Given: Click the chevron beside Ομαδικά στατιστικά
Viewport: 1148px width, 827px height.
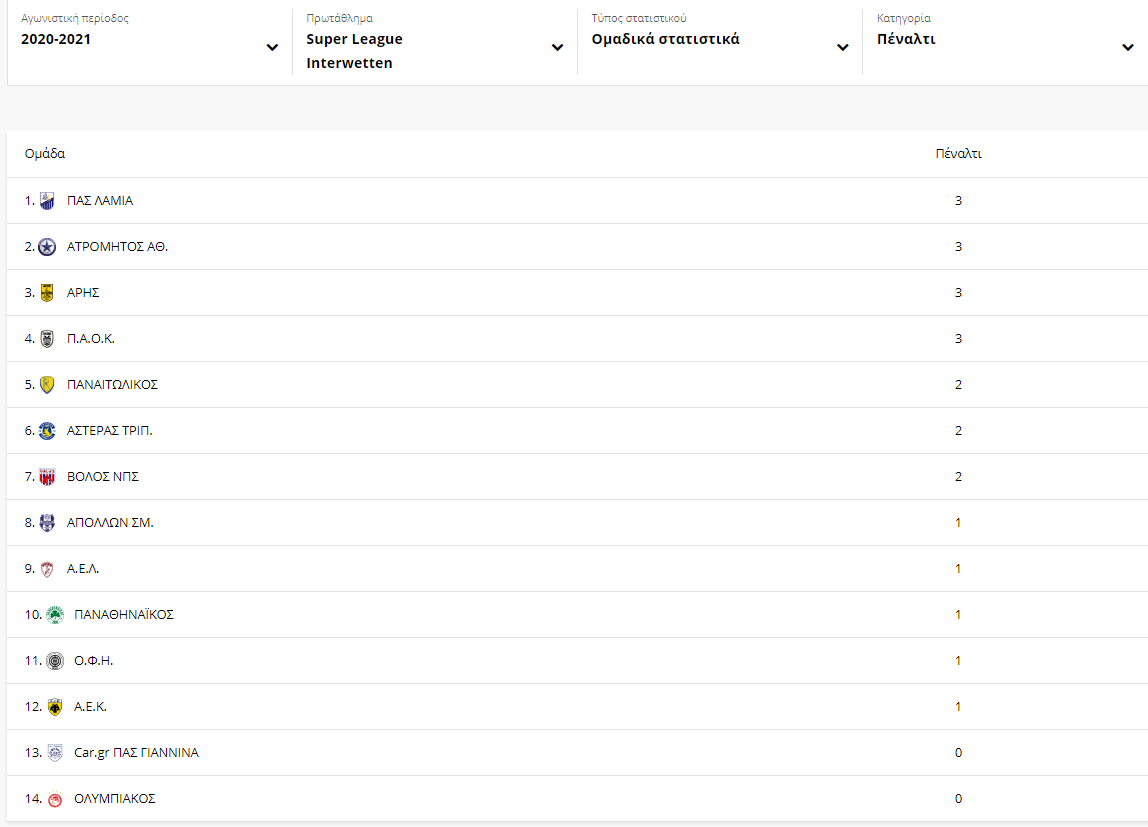Looking at the screenshot, I should (843, 48).
